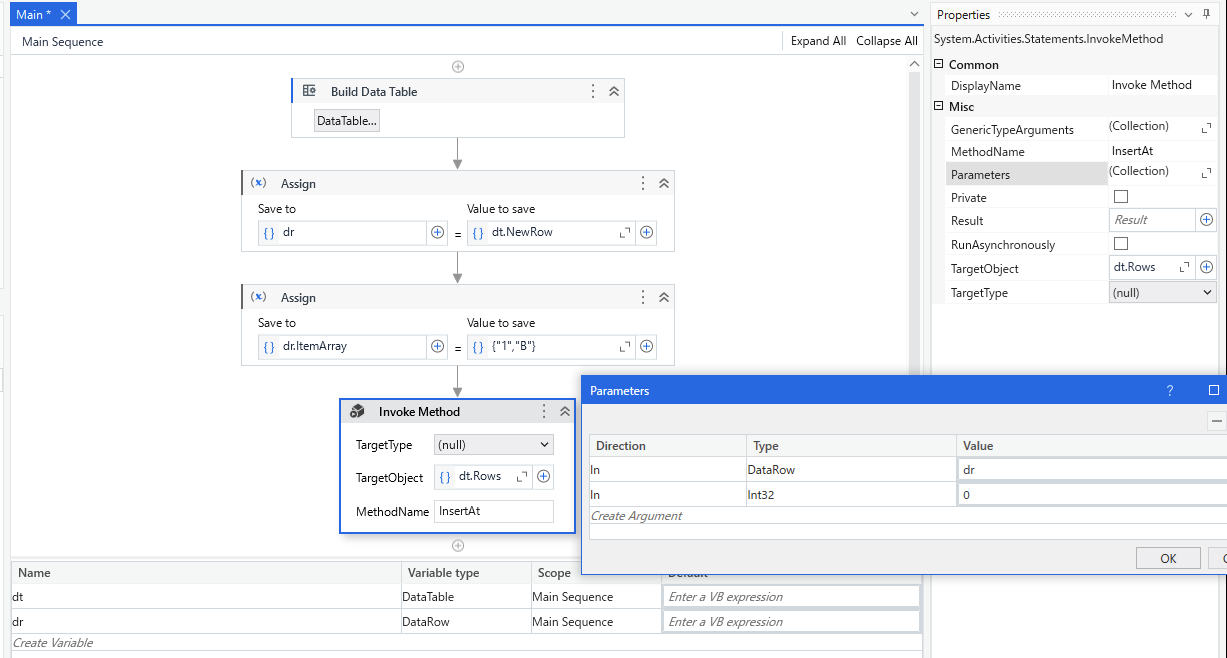
Task: Select the Main tab
Action: pyautogui.click(x=30, y=14)
